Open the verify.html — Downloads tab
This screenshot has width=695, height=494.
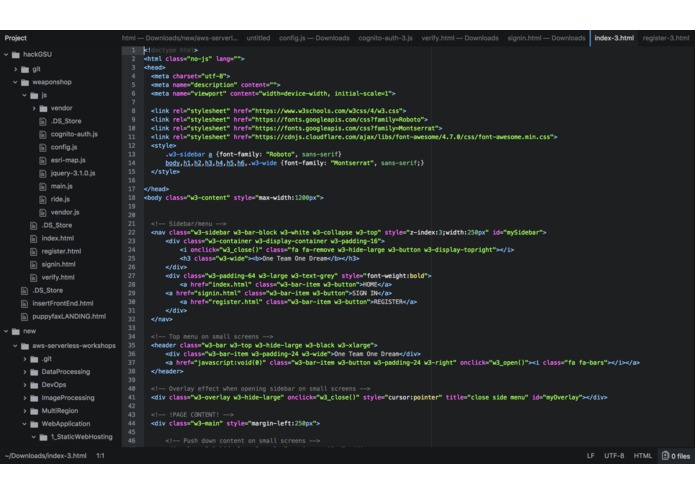click(460, 38)
